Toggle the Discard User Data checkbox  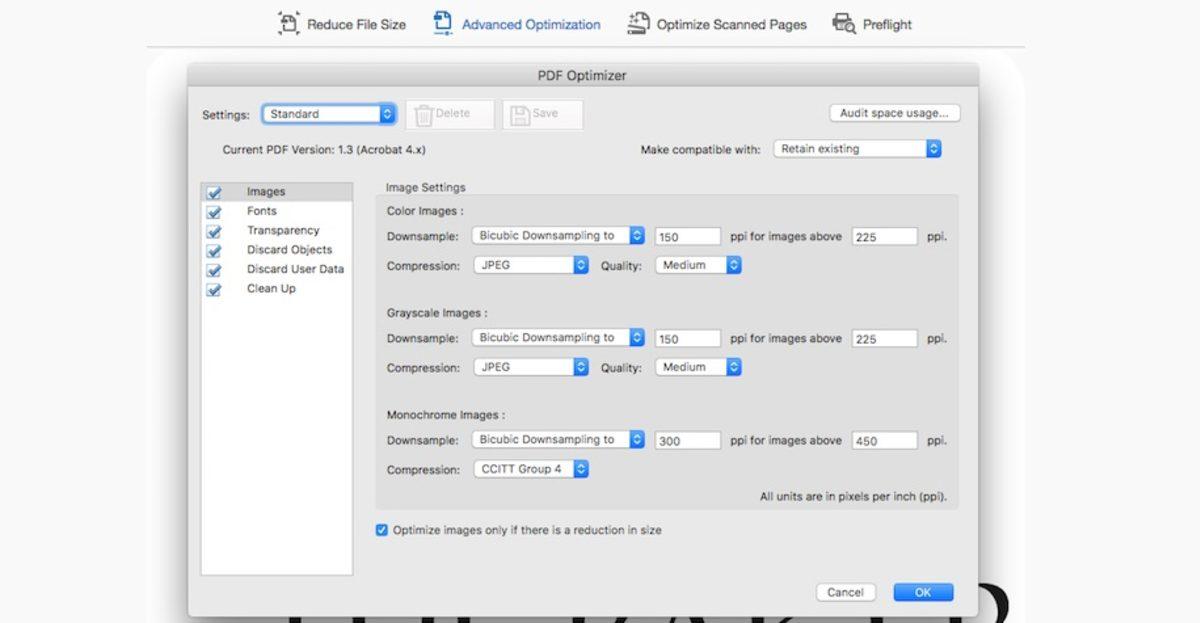[214, 269]
